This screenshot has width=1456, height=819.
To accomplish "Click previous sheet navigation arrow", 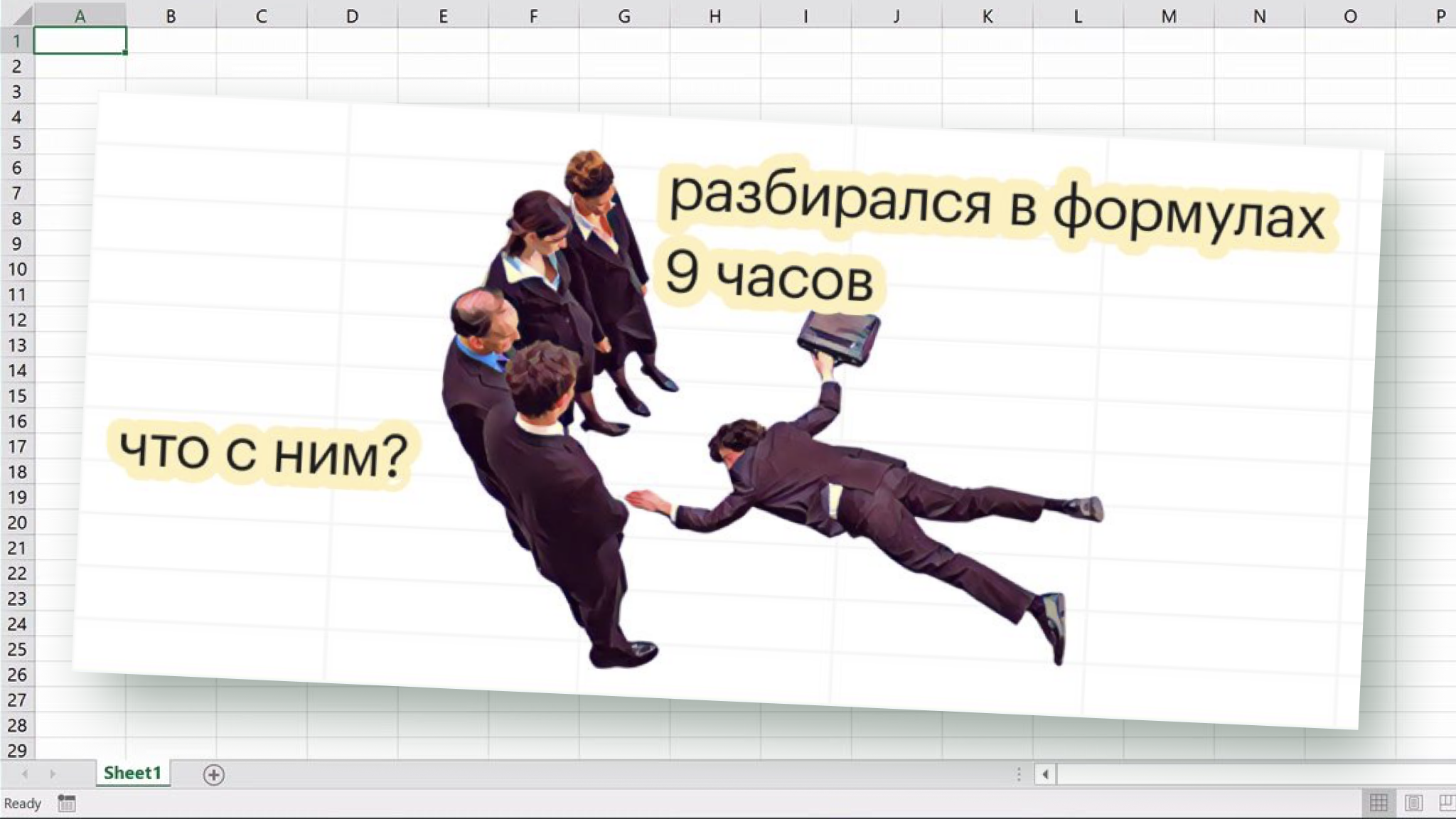I will coord(25,773).
